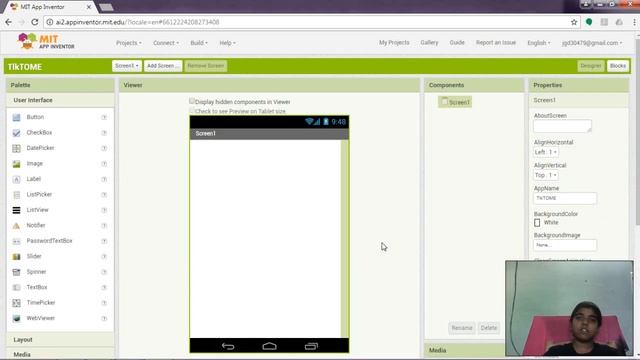Open the Screen1 selector dropdown
This screenshot has width=640, height=360.
[127, 66]
